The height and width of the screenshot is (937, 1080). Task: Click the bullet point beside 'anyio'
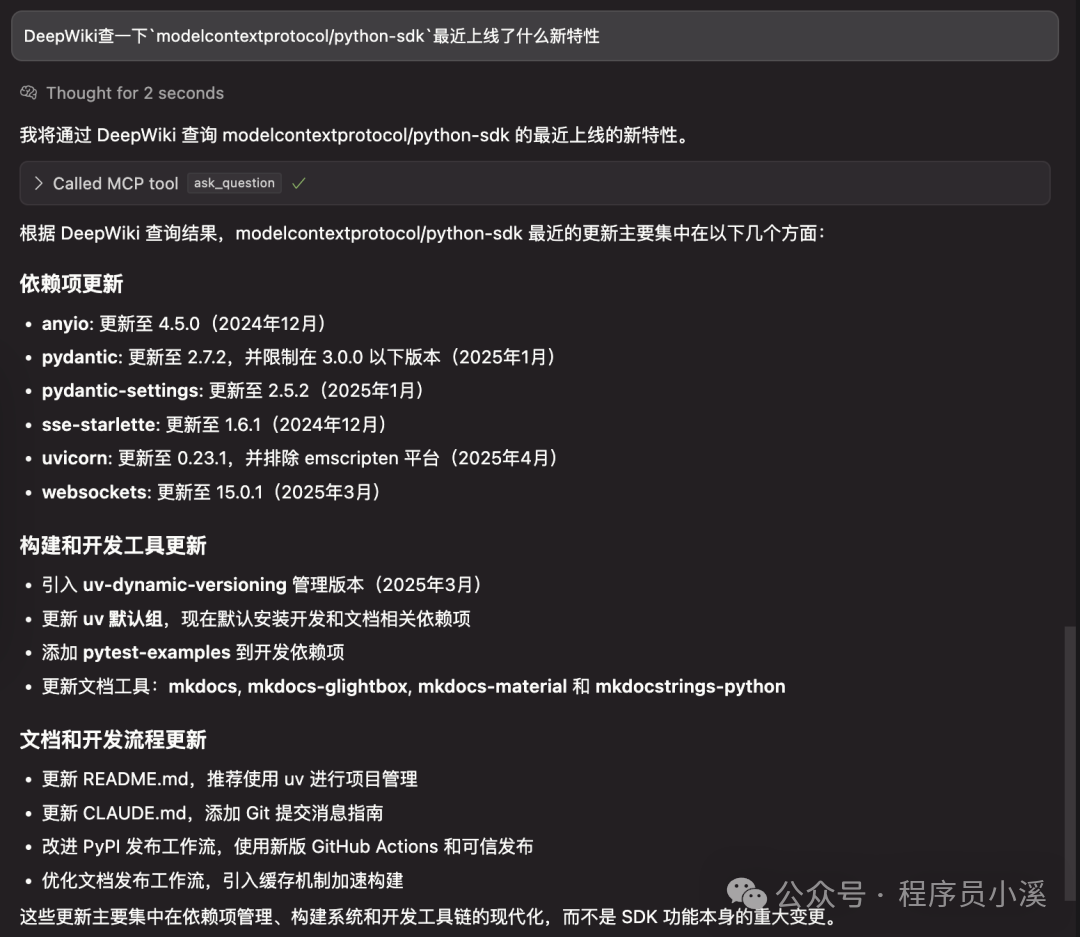[x=27, y=324]
